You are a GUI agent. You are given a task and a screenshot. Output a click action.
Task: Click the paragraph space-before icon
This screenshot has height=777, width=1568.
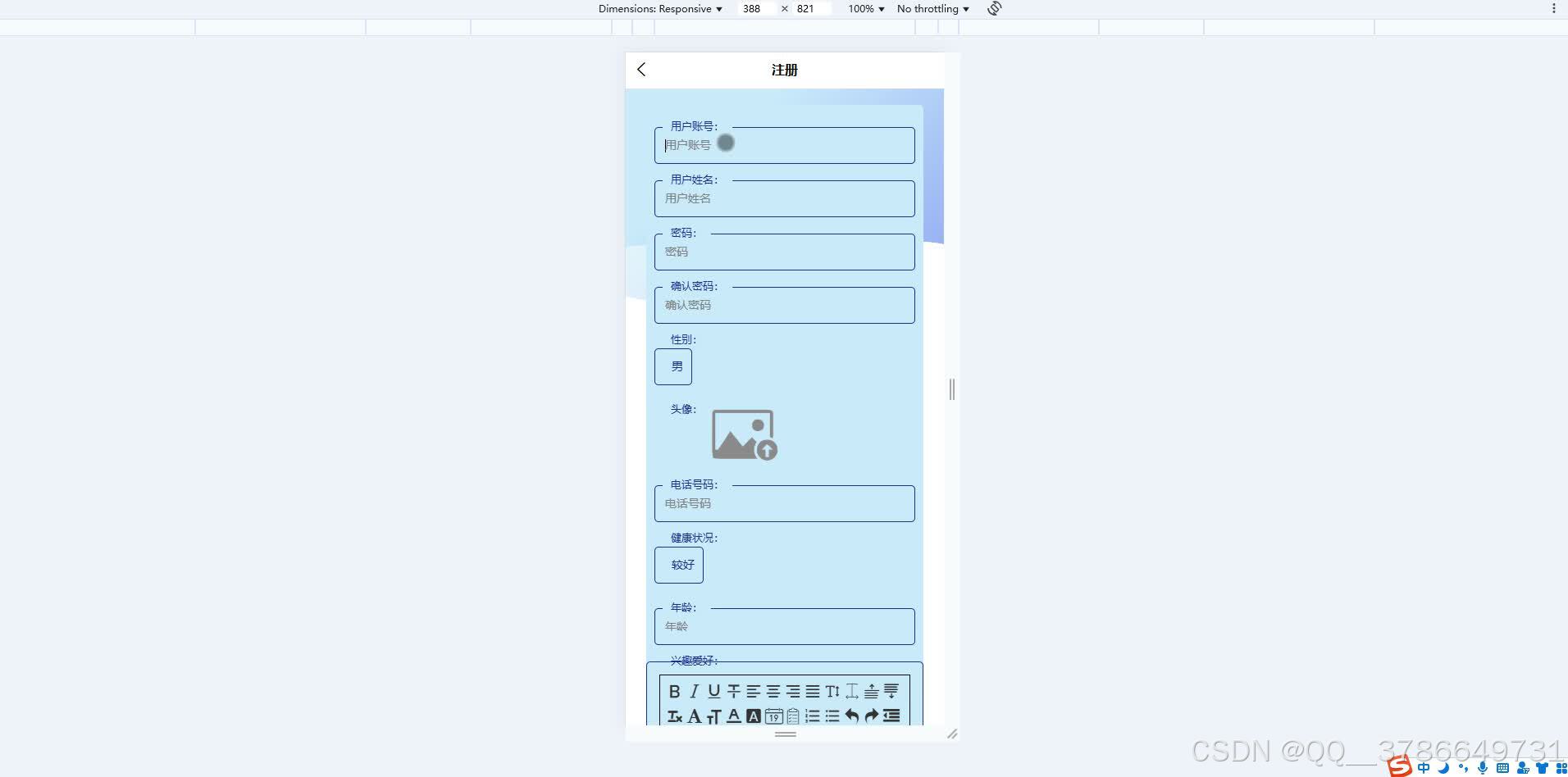[871, 692]
